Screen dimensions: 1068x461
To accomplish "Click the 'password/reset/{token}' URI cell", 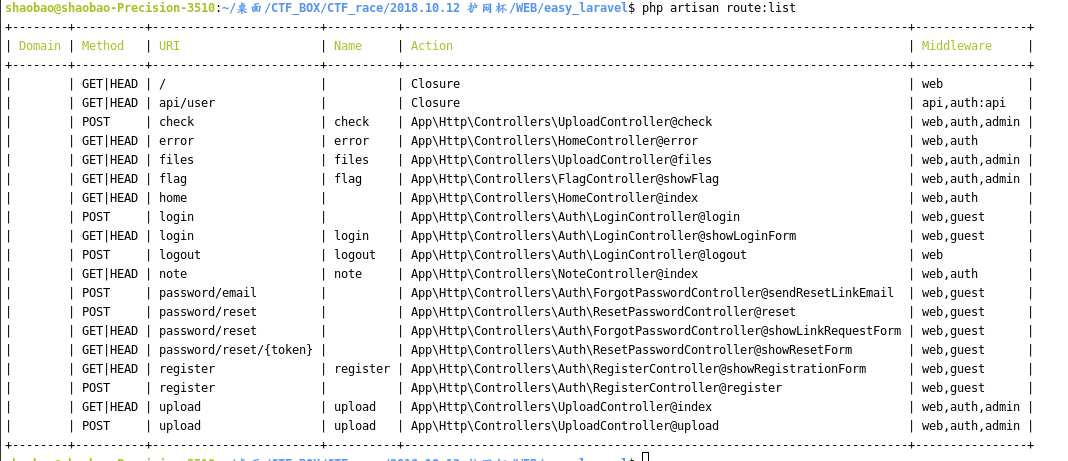I will pos(236,351).
